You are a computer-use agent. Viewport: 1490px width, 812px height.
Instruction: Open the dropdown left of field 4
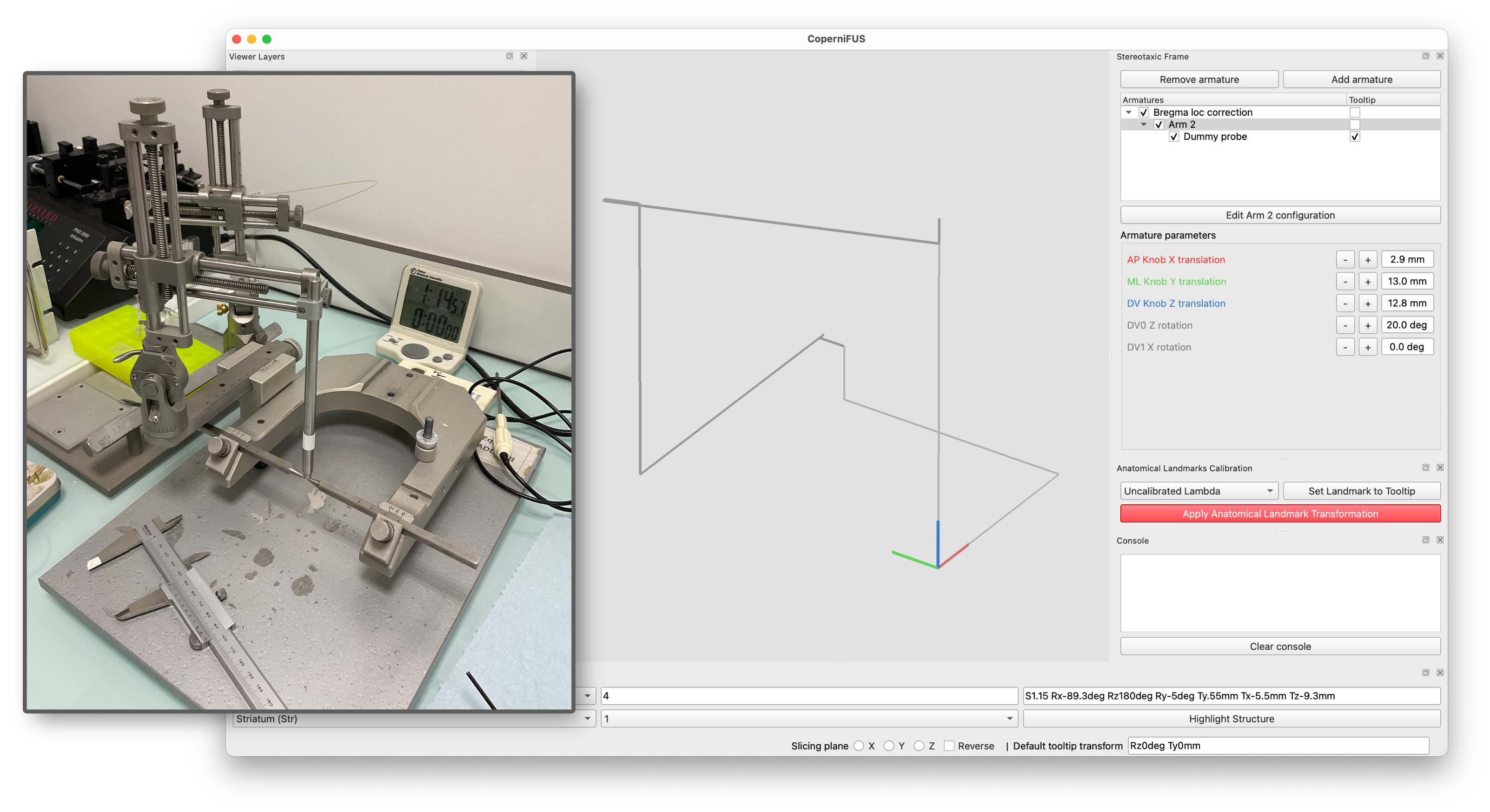(x=587, y=696)
